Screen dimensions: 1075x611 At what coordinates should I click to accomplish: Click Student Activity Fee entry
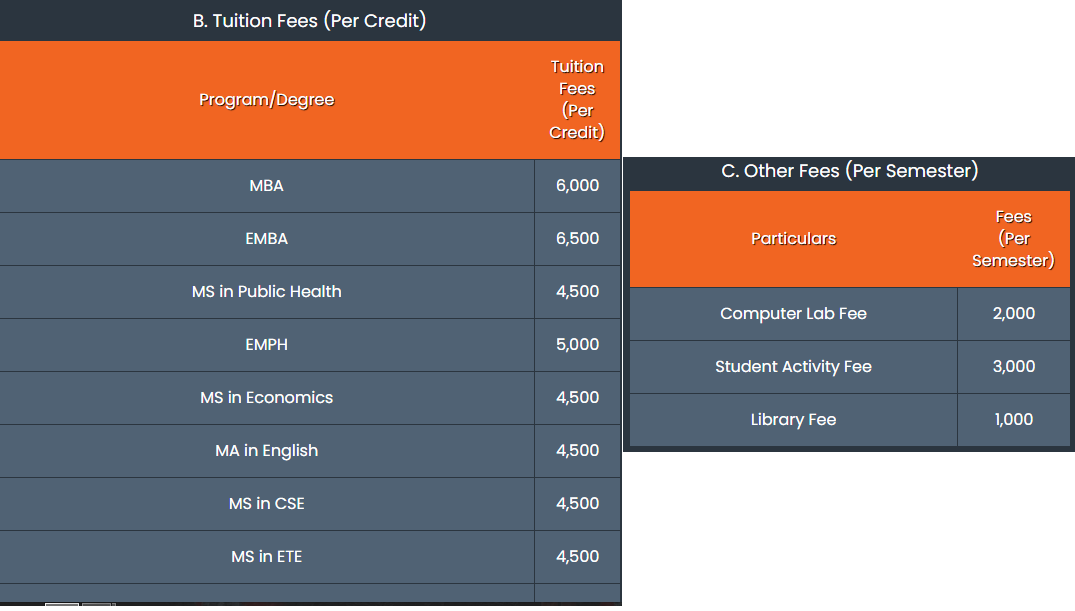point(793,367)
